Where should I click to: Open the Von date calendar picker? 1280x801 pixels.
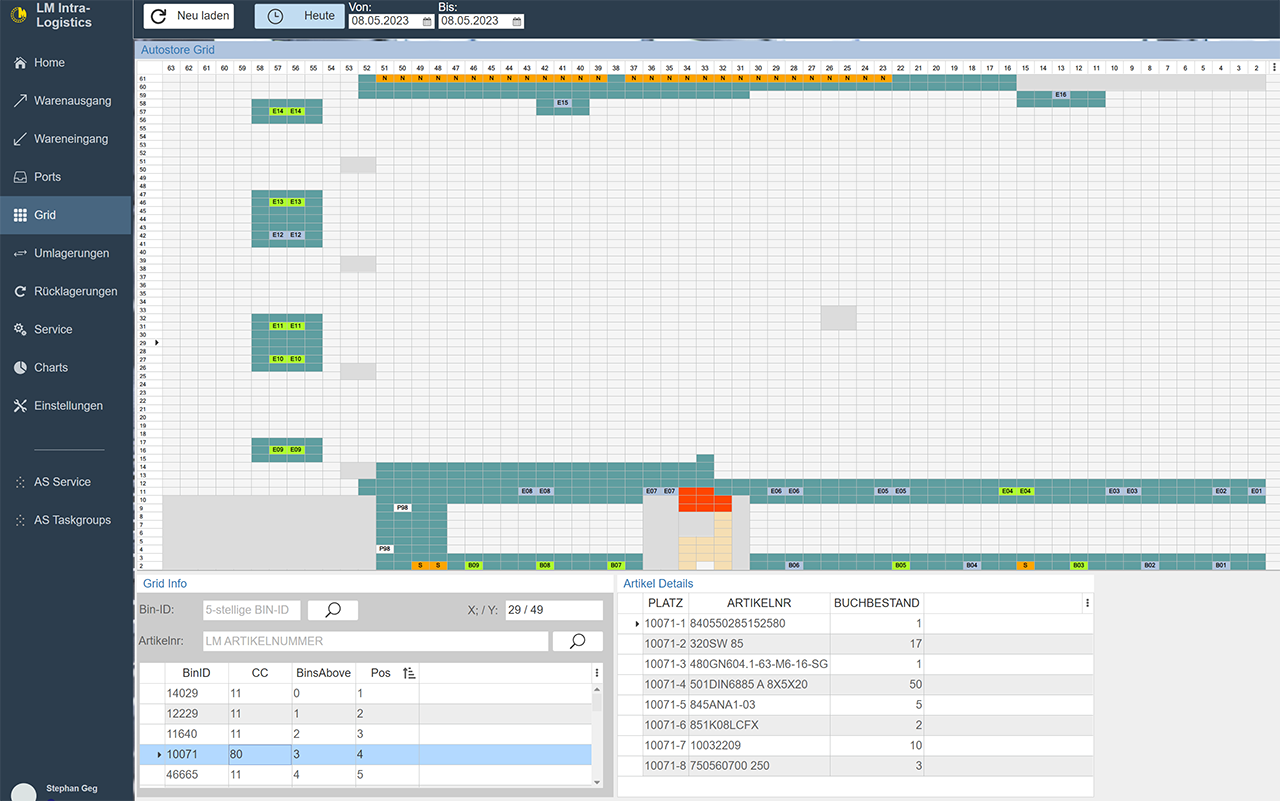(x=427, y=21)
